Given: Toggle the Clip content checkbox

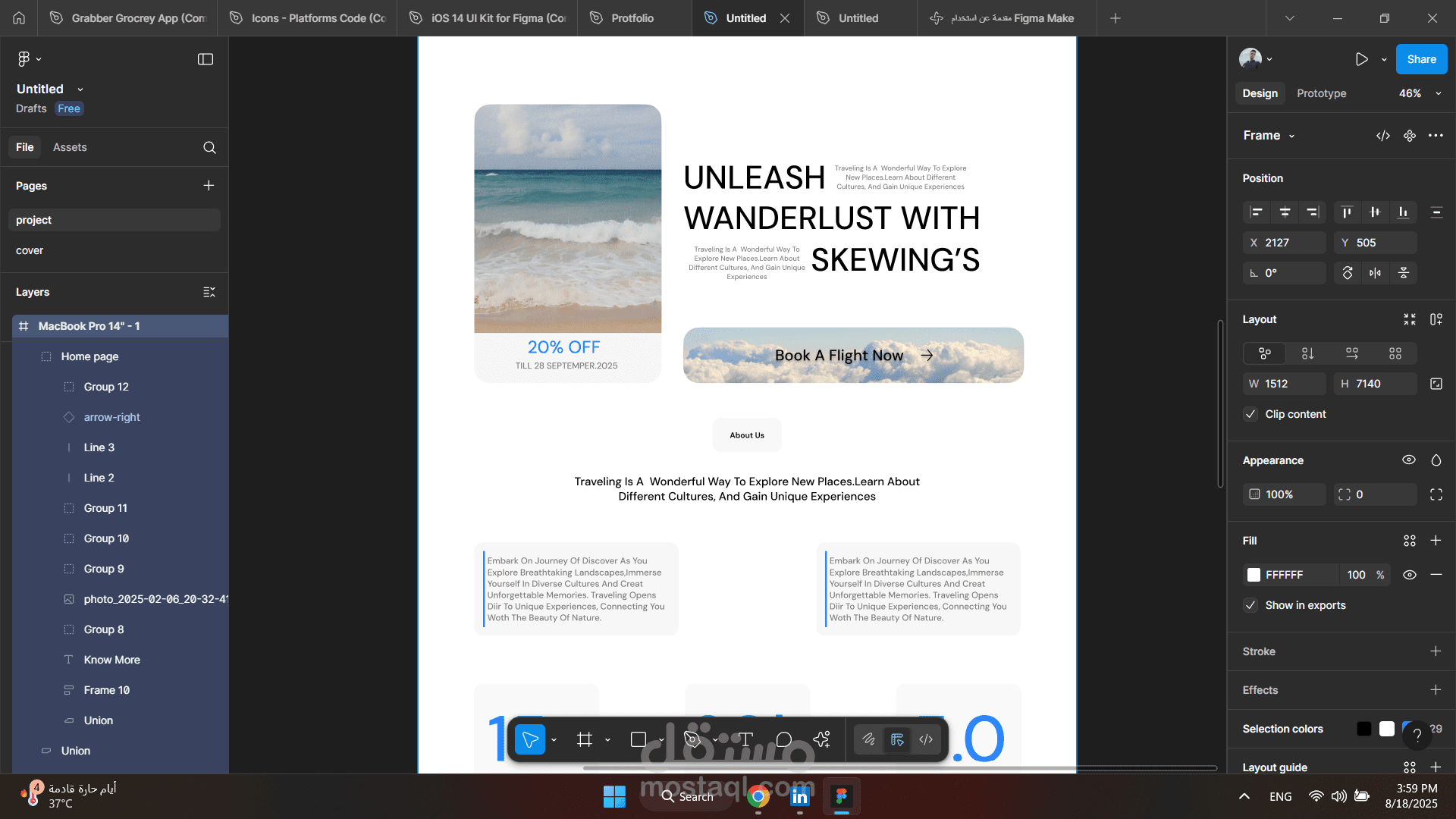Looking at the screenshot, I should (1251, 414).
